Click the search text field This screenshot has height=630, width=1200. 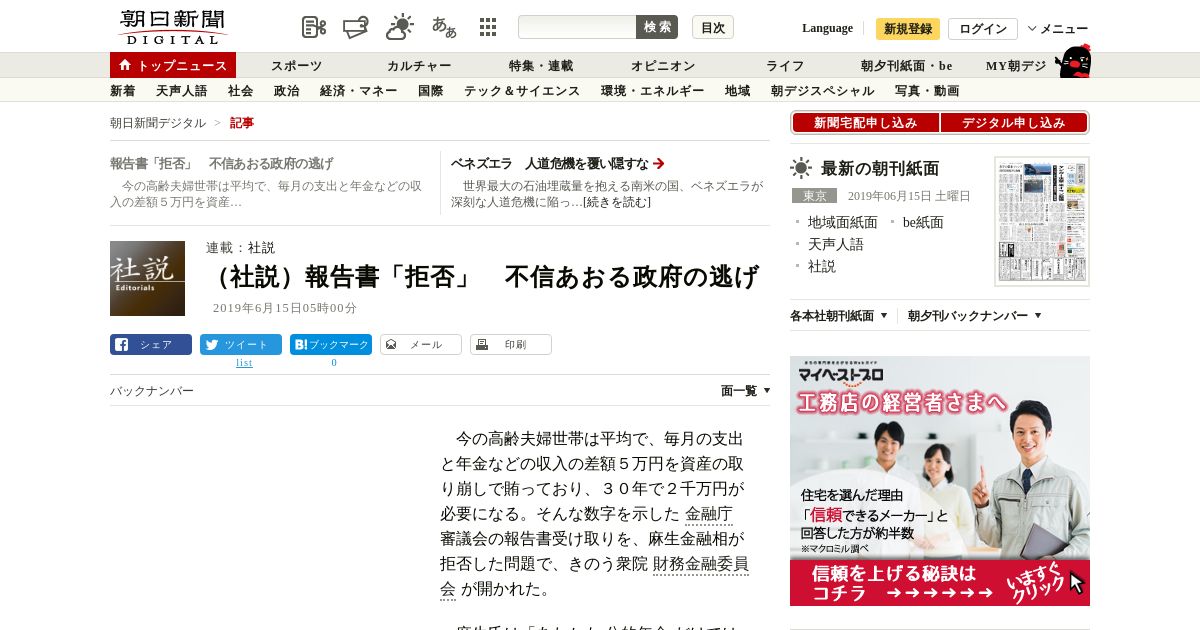[x=577, y=27]
